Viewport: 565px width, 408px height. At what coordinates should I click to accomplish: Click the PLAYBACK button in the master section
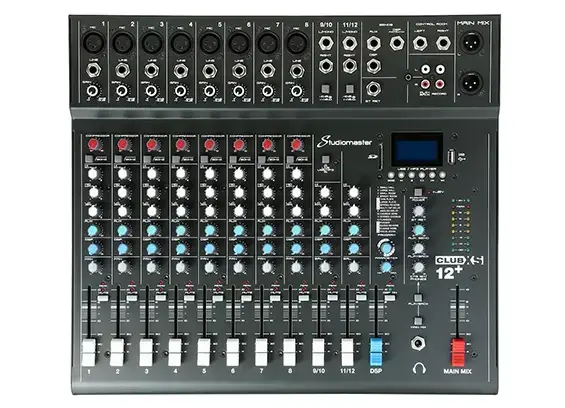pyautogui.click(x=418, y=298)
